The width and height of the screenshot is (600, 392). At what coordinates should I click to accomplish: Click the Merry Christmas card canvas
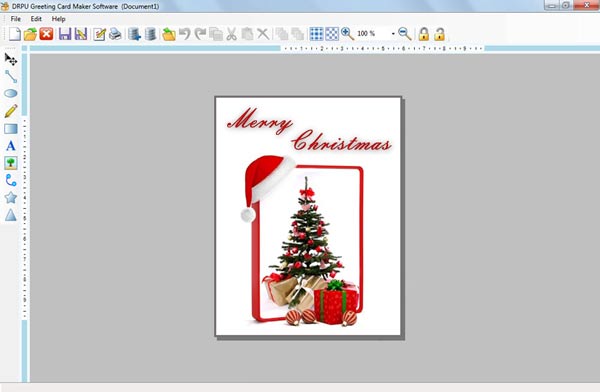(x=308, y=216)
